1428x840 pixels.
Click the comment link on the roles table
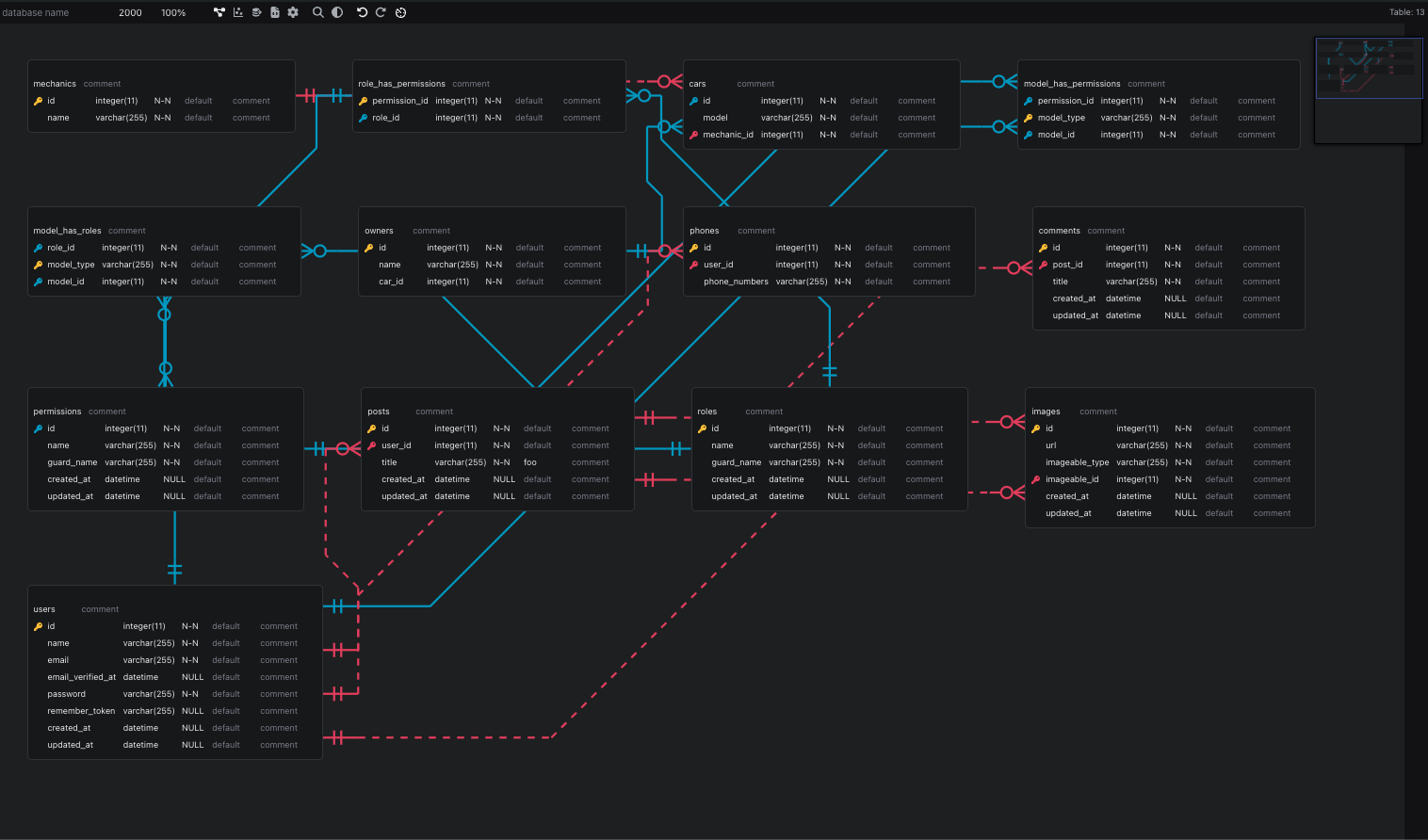pos(763,411)
